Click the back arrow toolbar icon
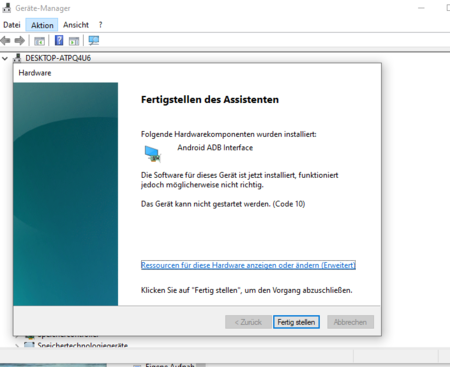The width and height of the screenshot is (450, 367). point(5,41)
